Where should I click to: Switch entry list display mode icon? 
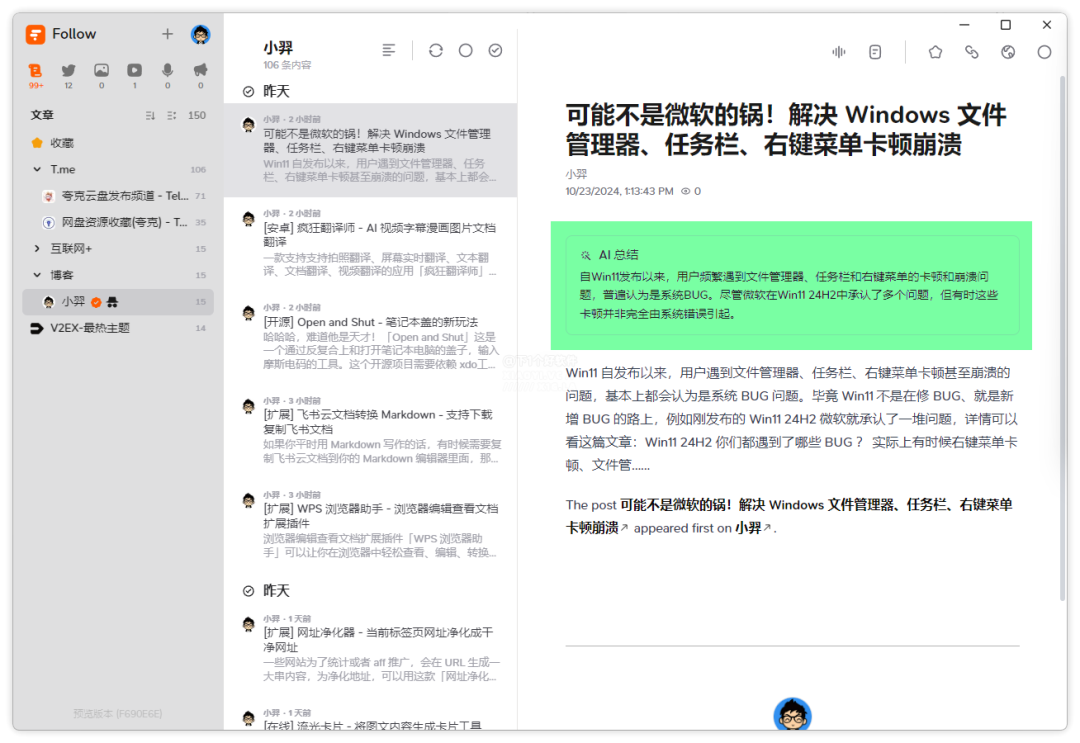(389, 50)
